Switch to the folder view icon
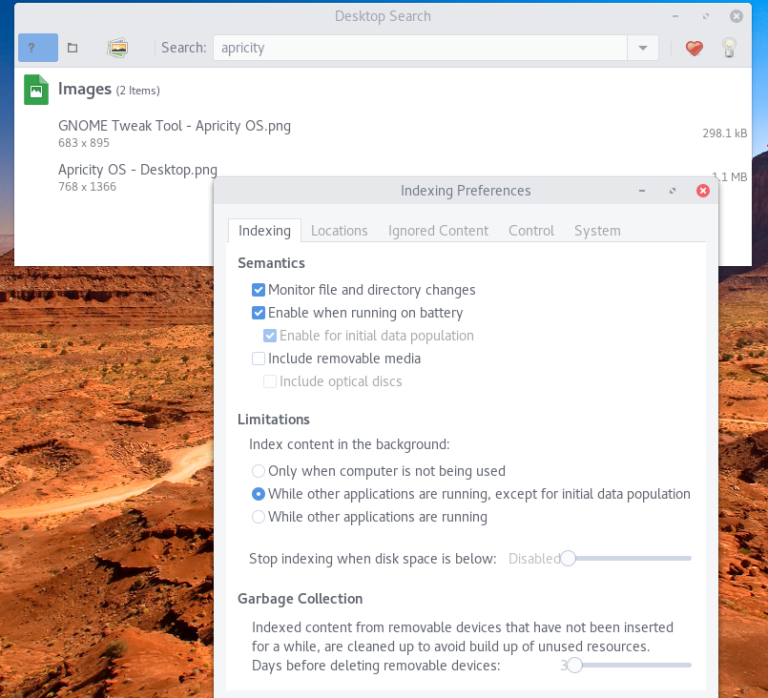The width and height of the screenshot is (768, 698). (x=72, y=48)
